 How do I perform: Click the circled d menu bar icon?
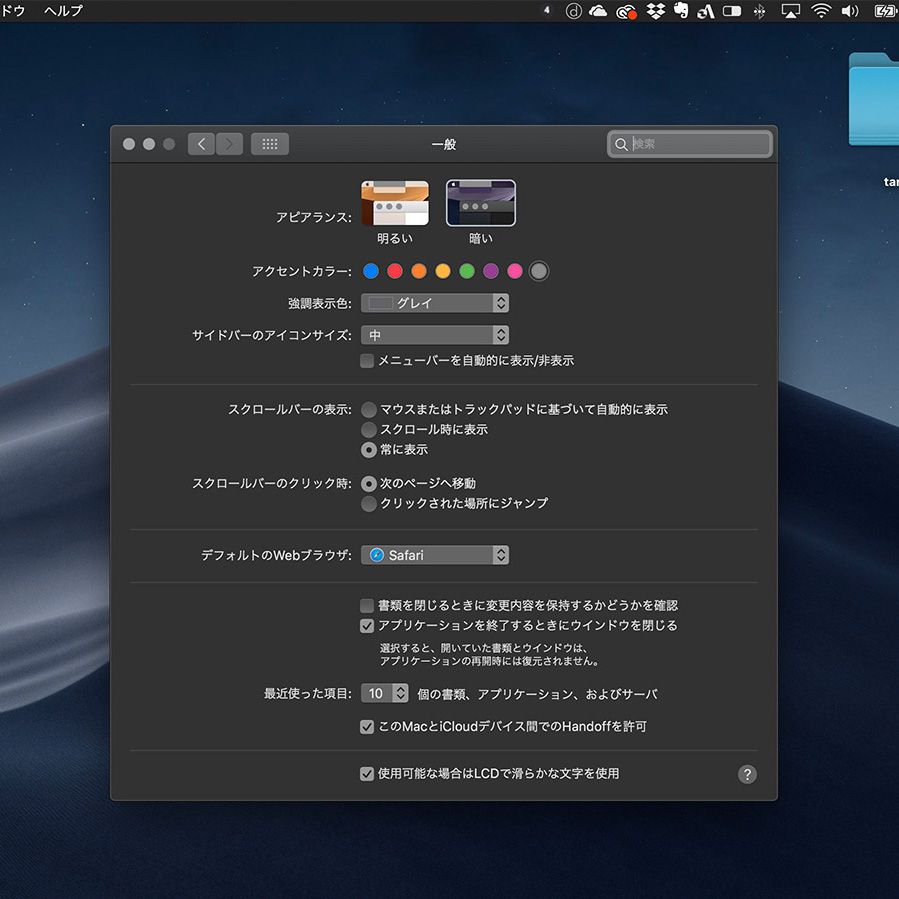pyautogui.click(x=573, y=11)
